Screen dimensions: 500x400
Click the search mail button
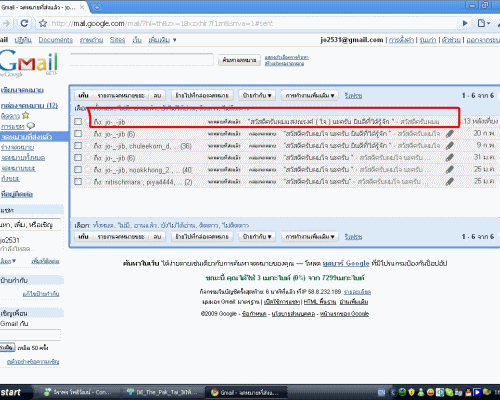click(x=239, y=60)
